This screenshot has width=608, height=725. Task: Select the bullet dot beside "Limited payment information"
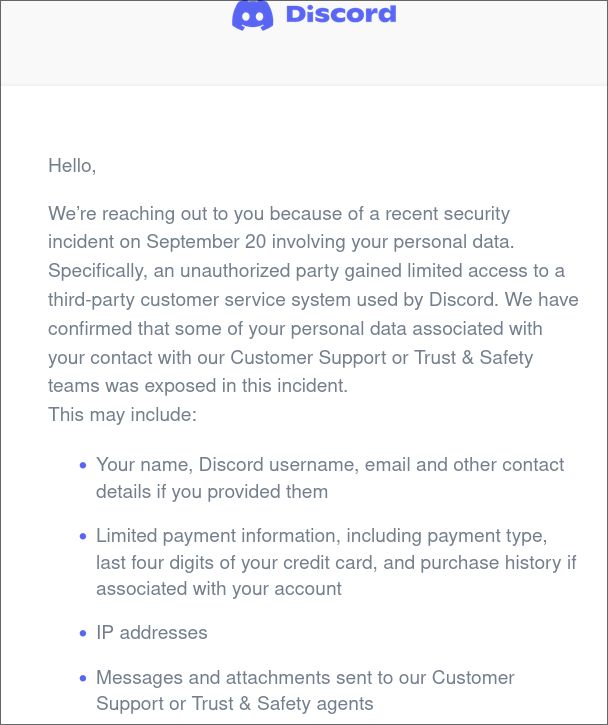coord(83,536)
